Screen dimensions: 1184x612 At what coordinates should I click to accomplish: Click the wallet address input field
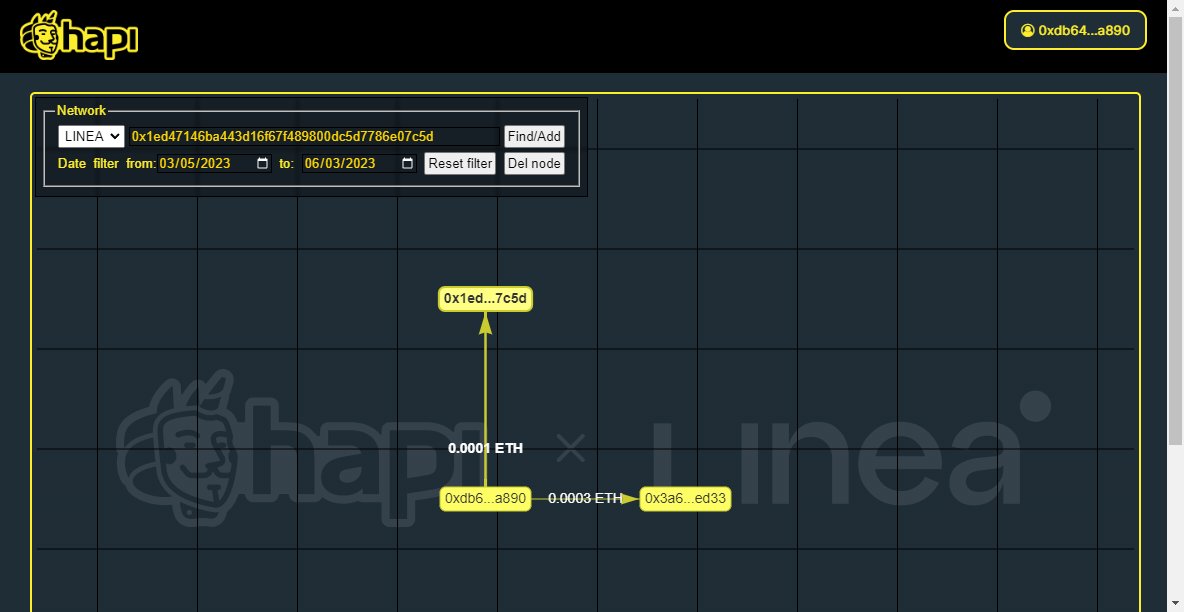pos(313,137)
